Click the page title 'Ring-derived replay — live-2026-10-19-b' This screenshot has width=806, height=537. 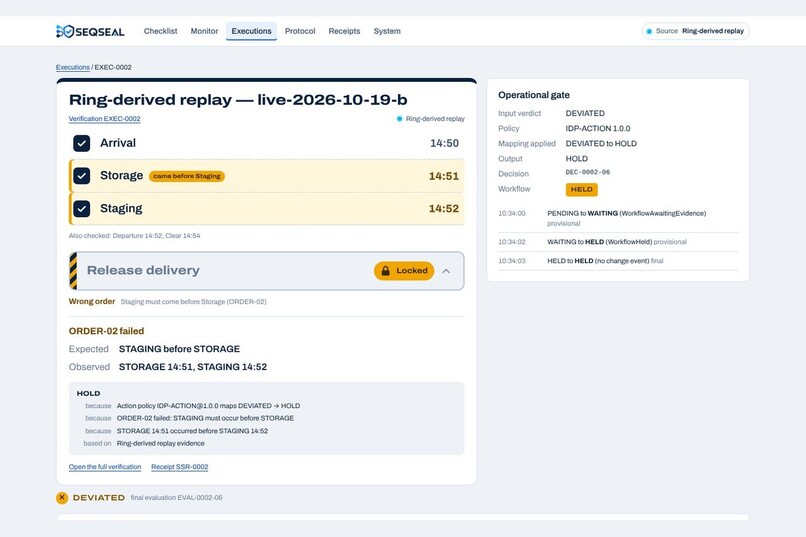238,100
